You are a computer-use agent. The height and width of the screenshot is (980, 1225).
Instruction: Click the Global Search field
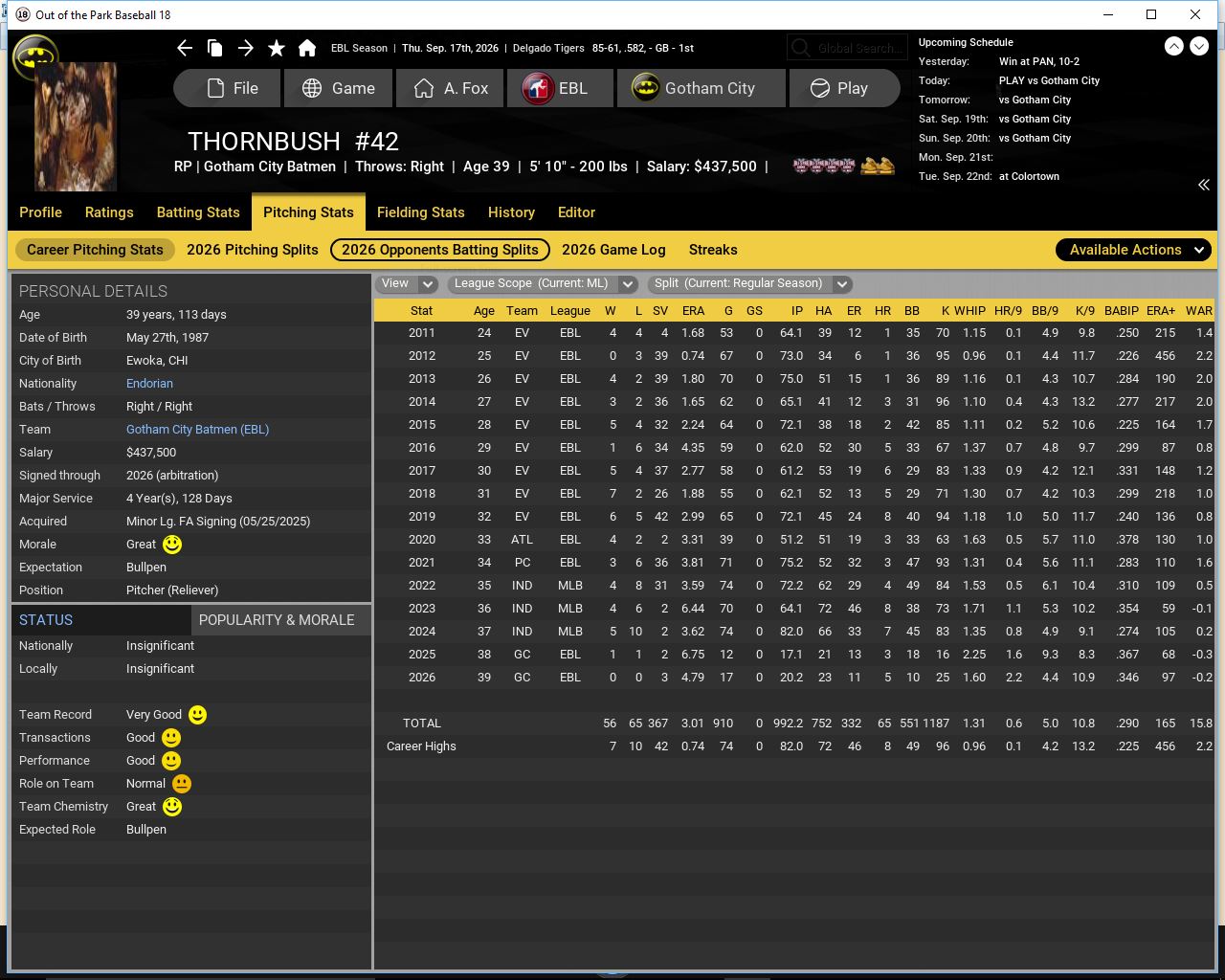847,48
